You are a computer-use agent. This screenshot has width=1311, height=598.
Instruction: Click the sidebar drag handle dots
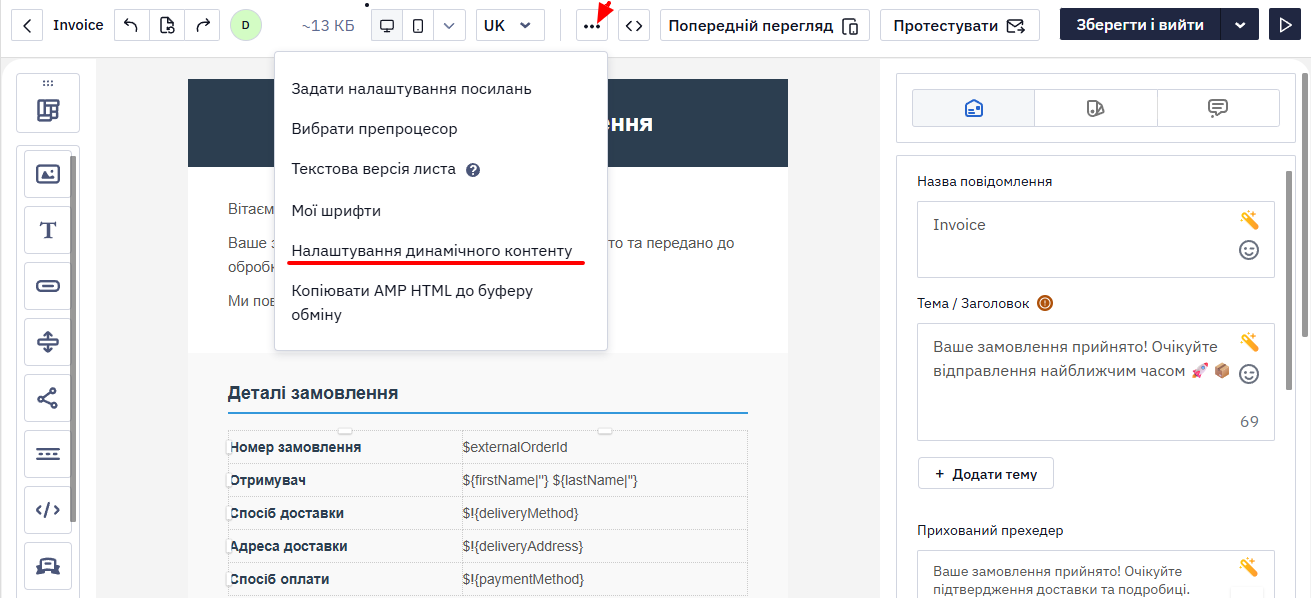tap(48, 83)
